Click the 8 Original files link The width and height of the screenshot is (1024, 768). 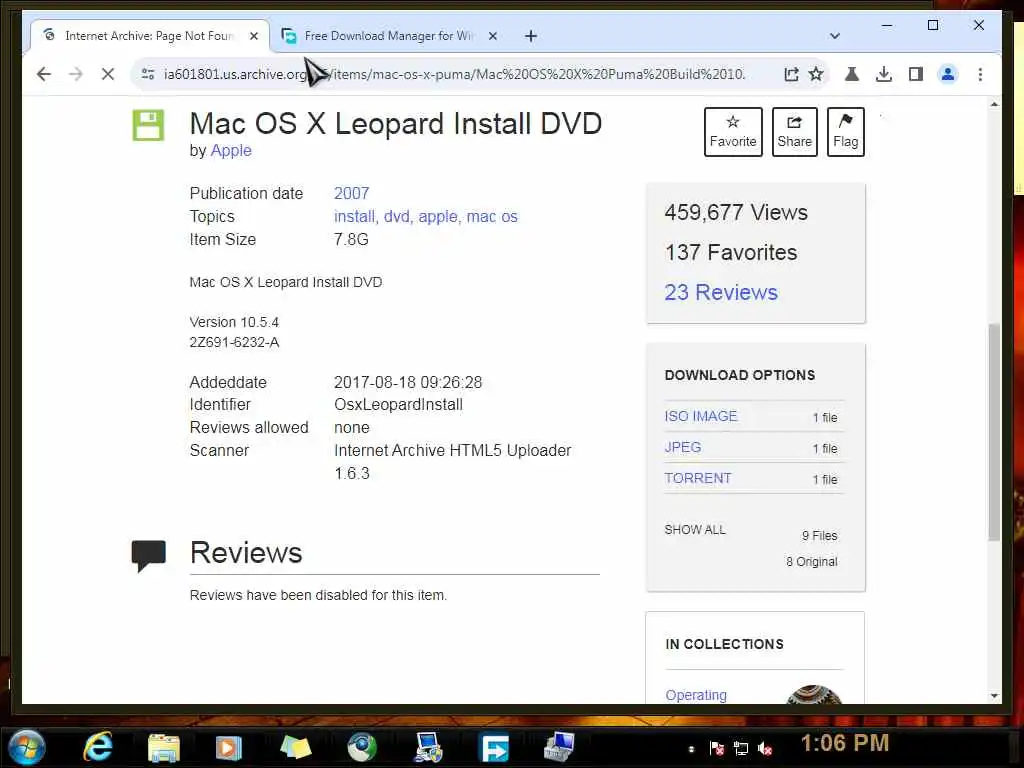tap(812, 562)
